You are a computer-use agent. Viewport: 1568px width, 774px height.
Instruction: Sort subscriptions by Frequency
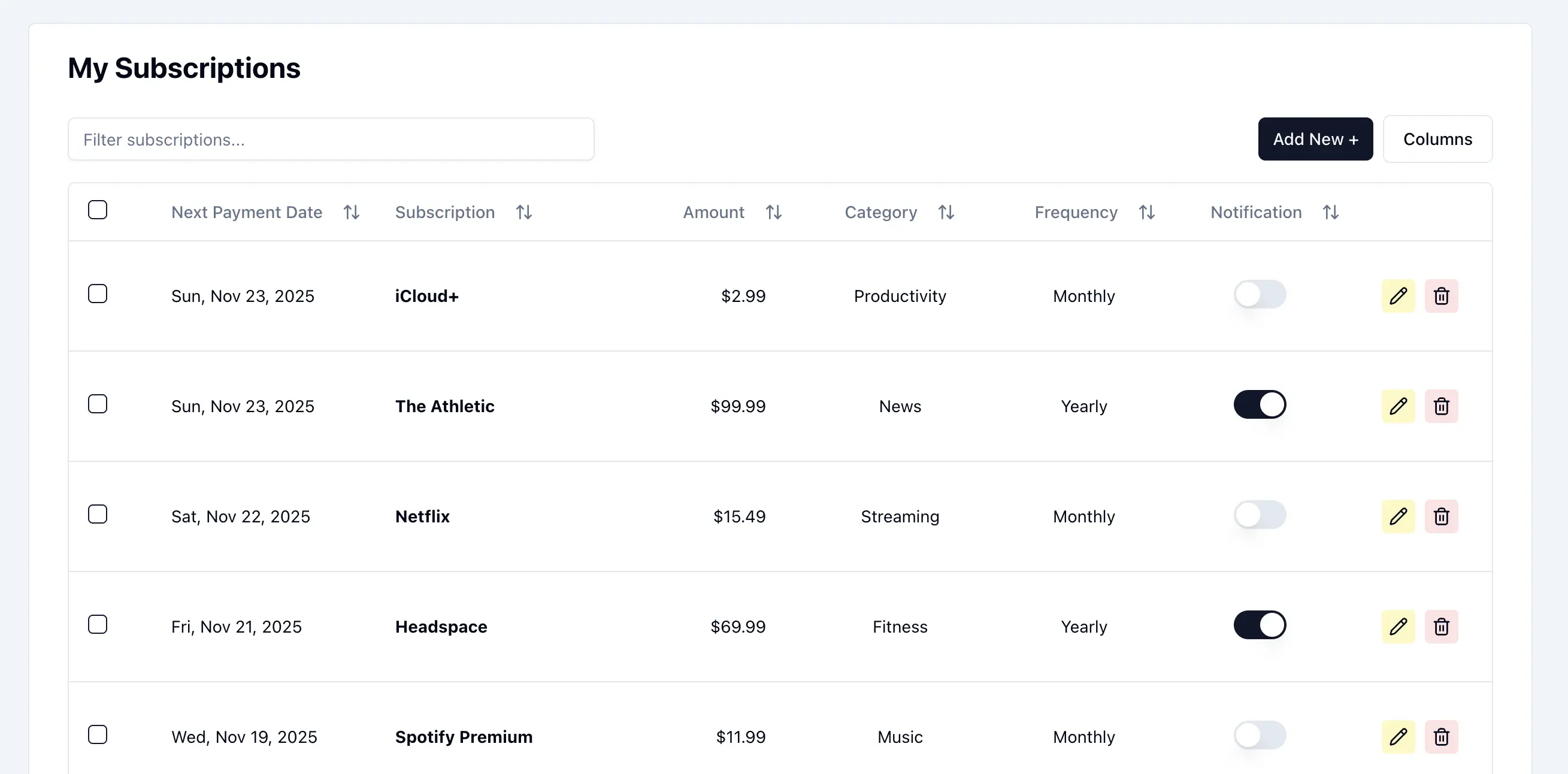[1146, 212]
